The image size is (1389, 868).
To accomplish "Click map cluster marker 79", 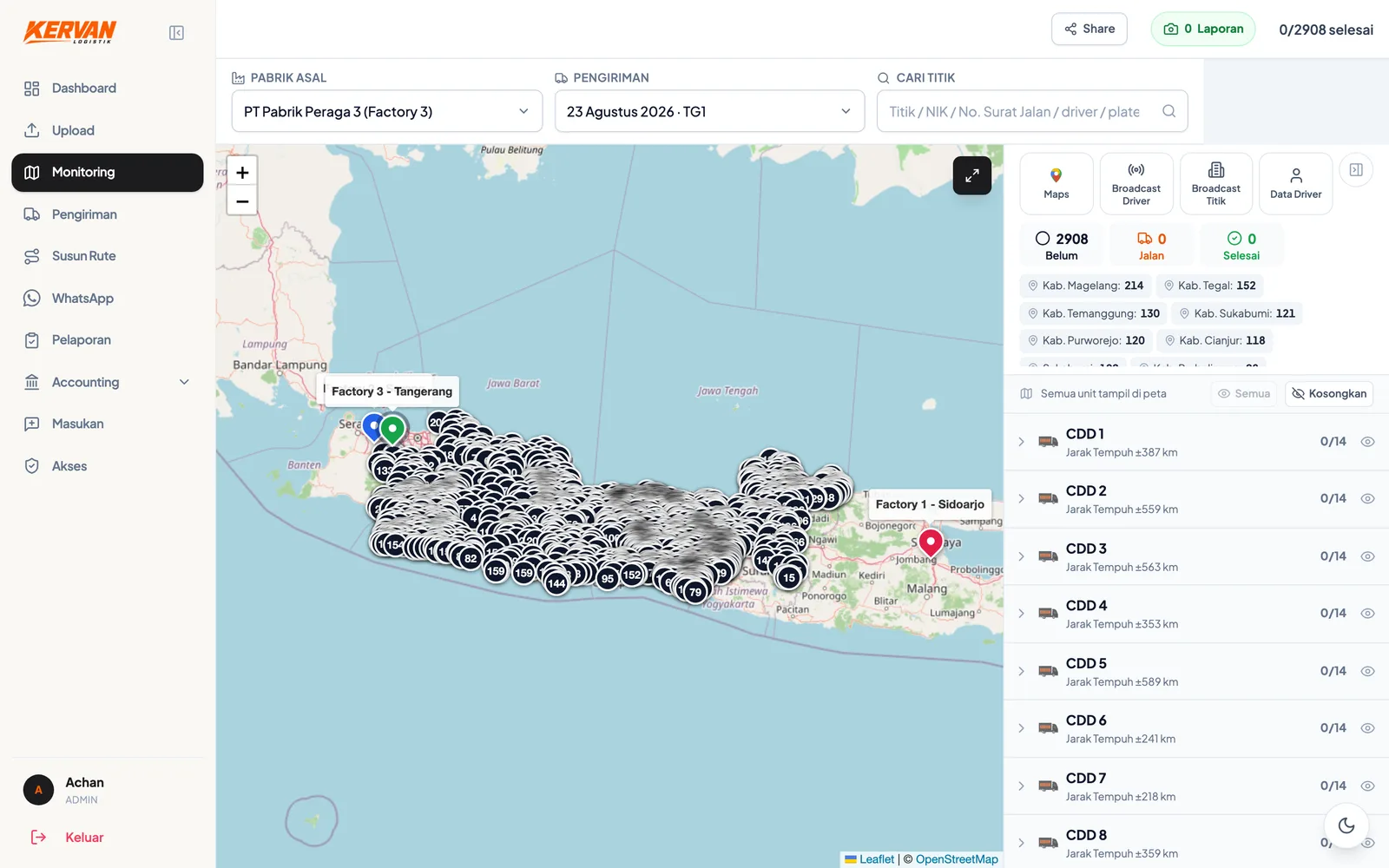I will 695,592.
